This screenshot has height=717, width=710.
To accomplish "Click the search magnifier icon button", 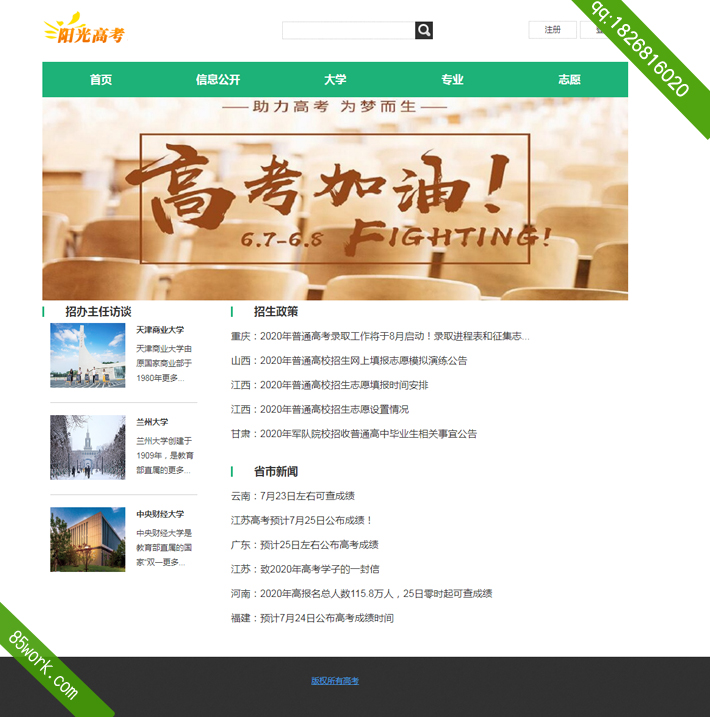I will (x=424, y=30).
